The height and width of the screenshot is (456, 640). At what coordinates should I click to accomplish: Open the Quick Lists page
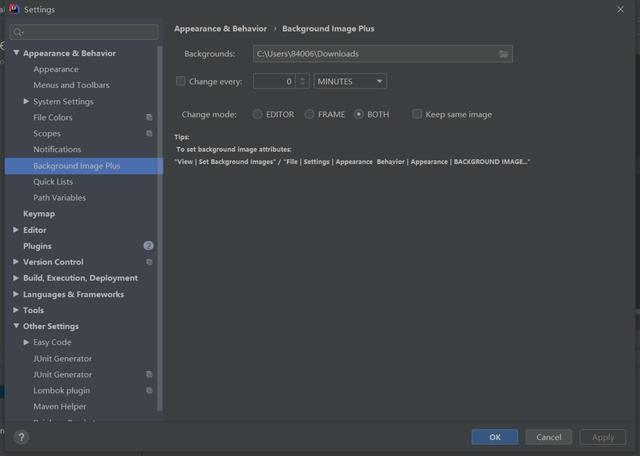pos(53,182)
